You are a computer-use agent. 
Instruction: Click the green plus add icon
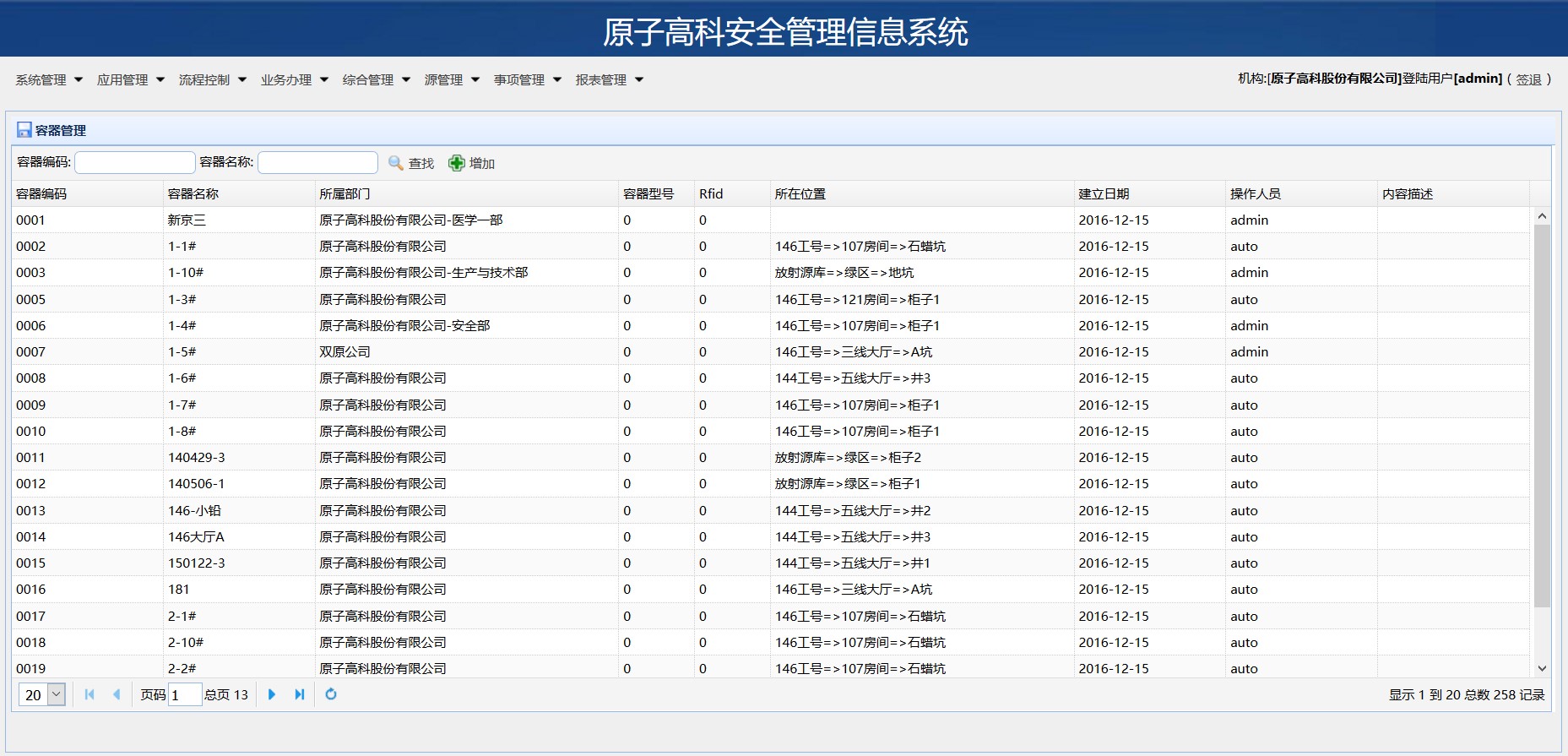[x=456, y=163]
